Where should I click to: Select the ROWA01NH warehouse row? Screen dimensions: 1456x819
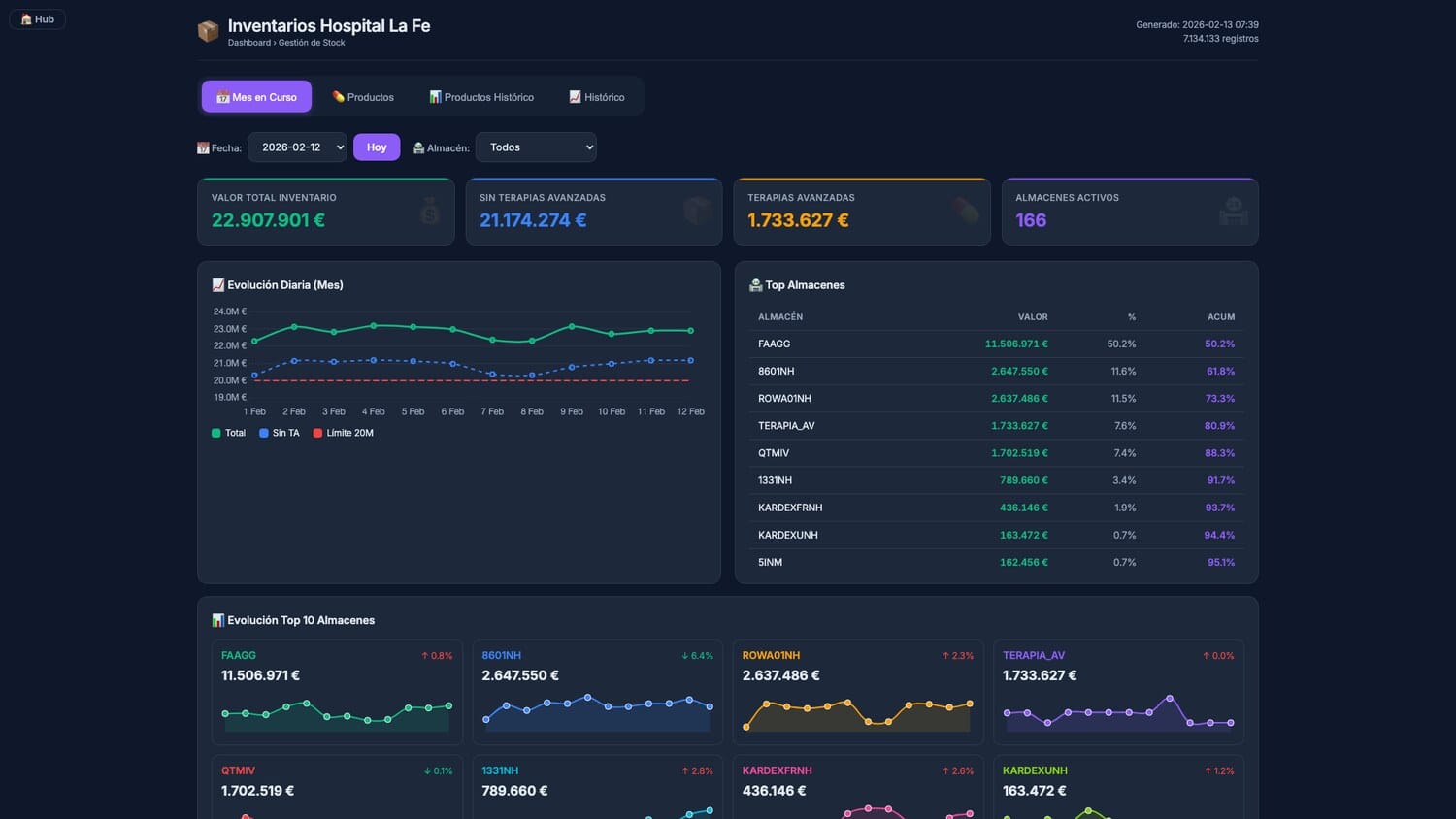point(996,399)
